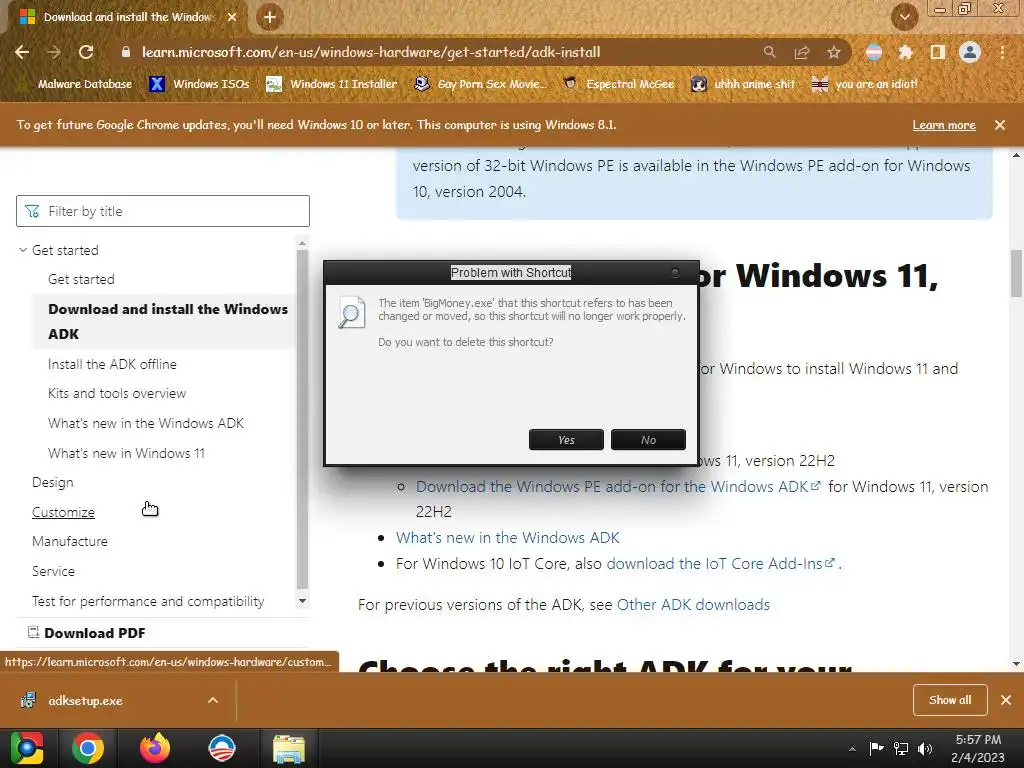The width and height of the screenshot is (1024, 768).
Task: Click the page vertical scrollbar thumb
Action: (1016, 273)
